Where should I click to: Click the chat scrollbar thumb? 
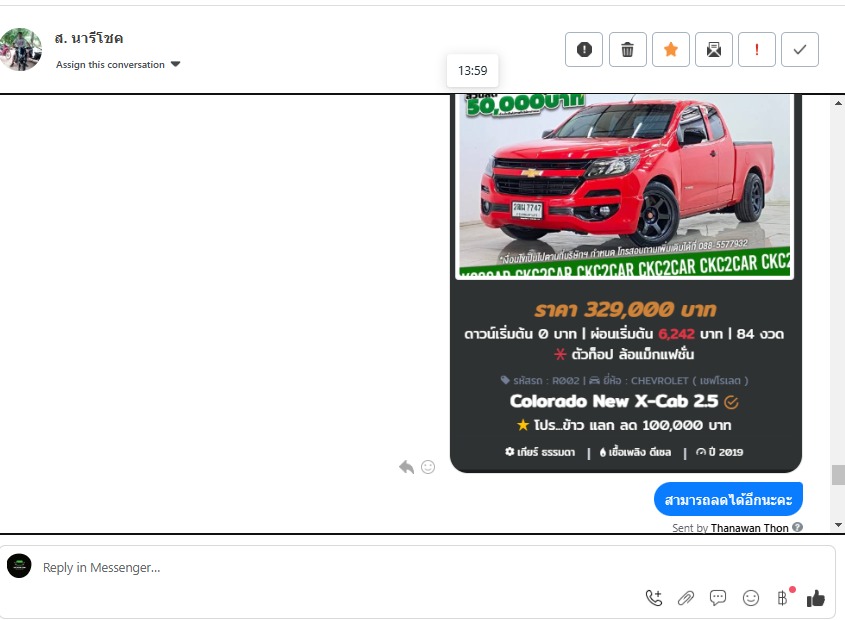[x=838, y=476]
